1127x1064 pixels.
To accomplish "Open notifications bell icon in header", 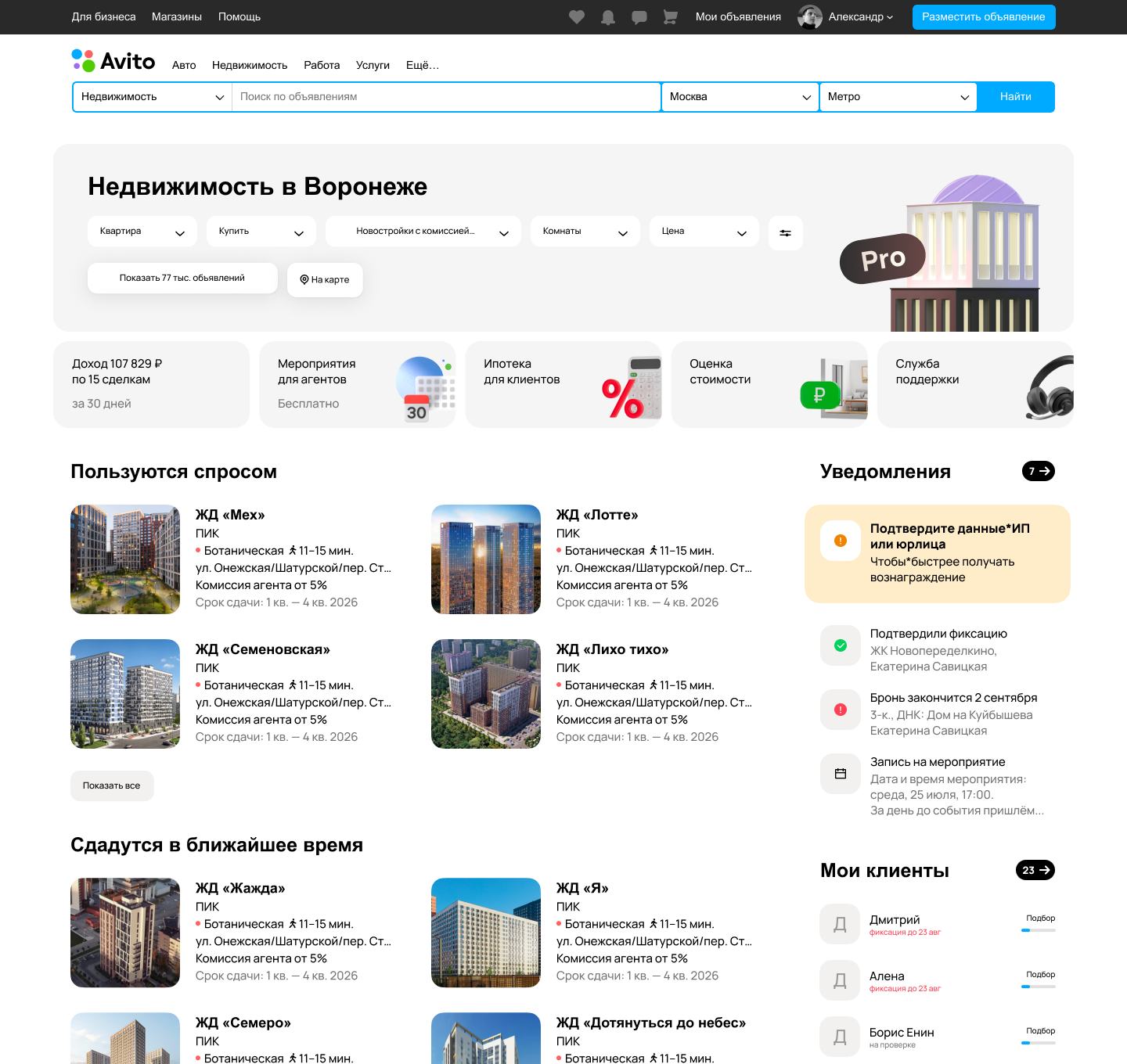I will (608, 17).
